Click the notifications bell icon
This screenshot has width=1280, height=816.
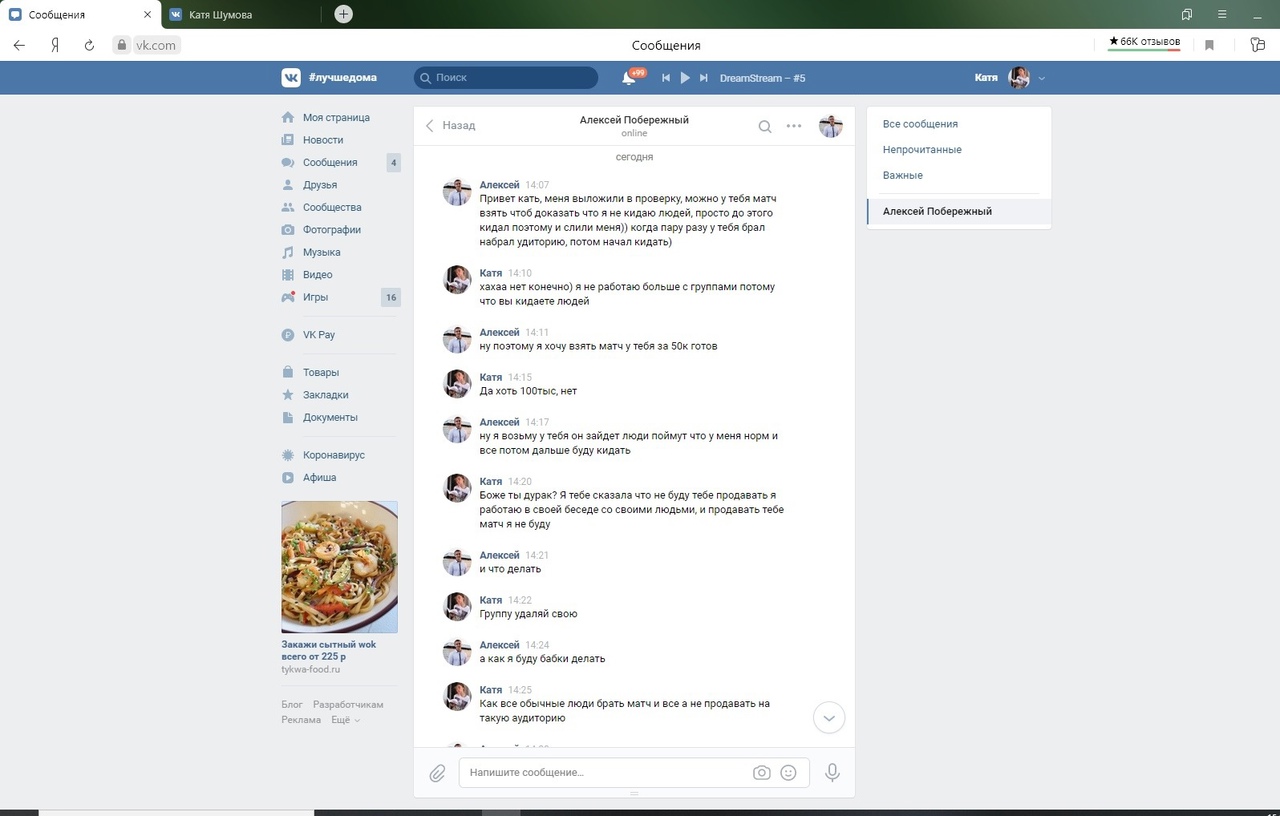629,78
